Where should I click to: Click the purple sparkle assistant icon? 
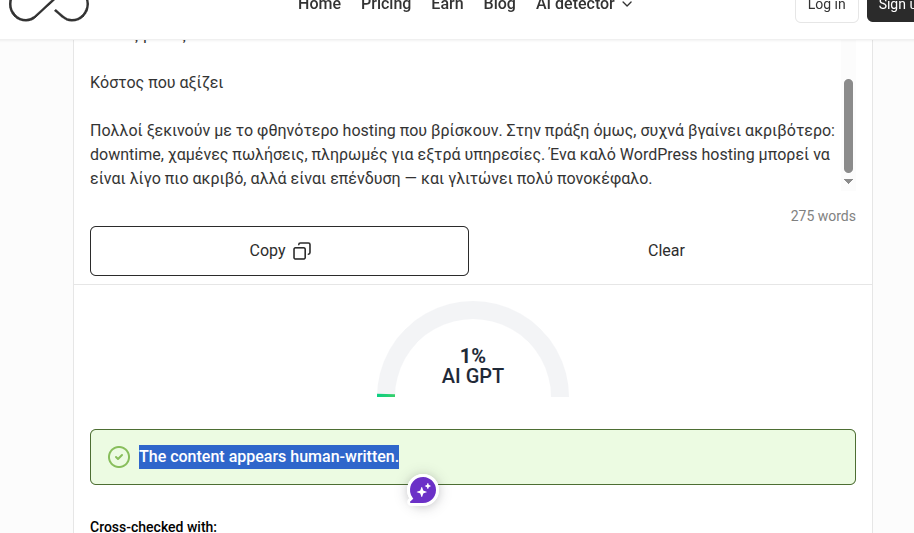pos(422,490)
